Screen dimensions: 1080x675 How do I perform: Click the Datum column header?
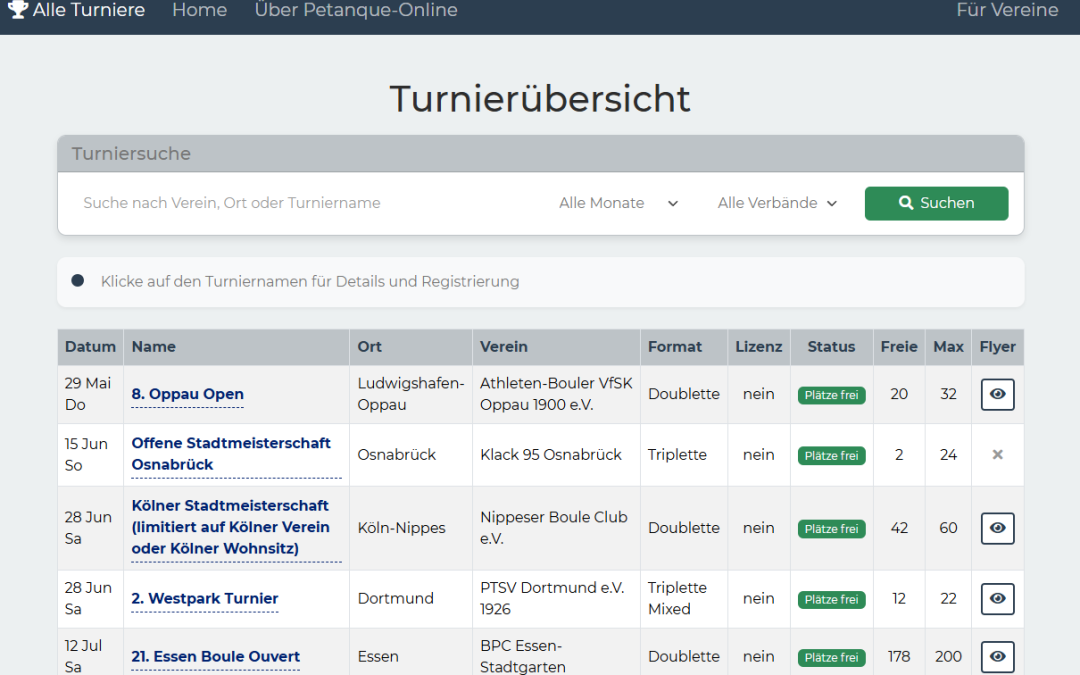[x=90, y=347]
